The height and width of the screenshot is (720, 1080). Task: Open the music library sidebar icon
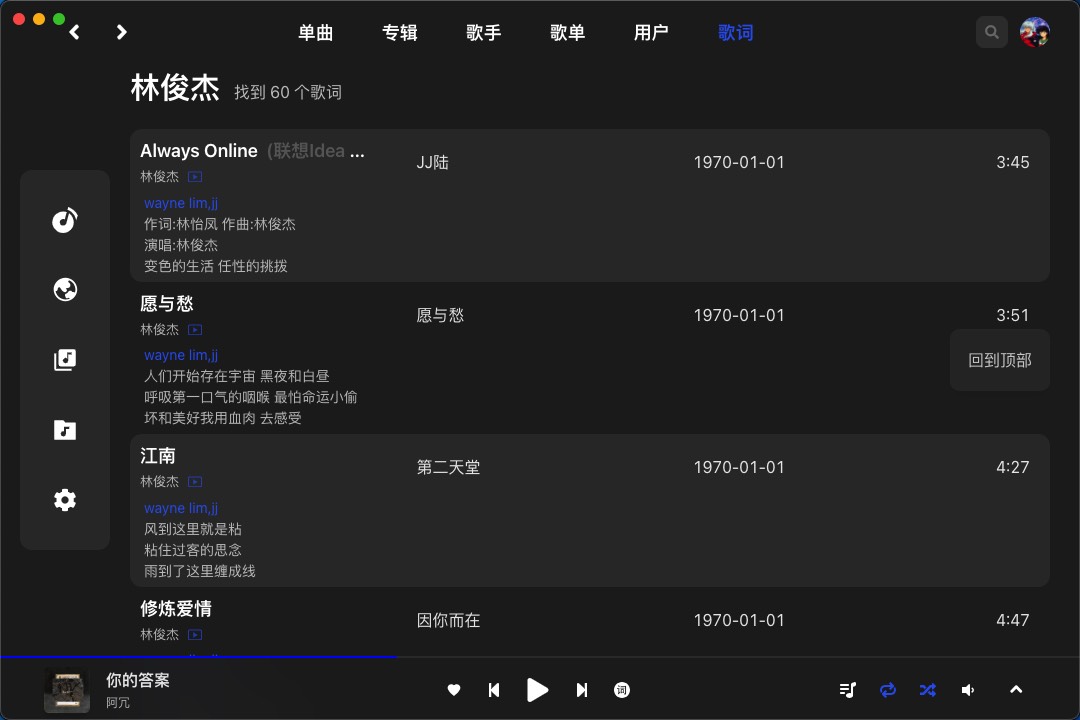point(64,219)
